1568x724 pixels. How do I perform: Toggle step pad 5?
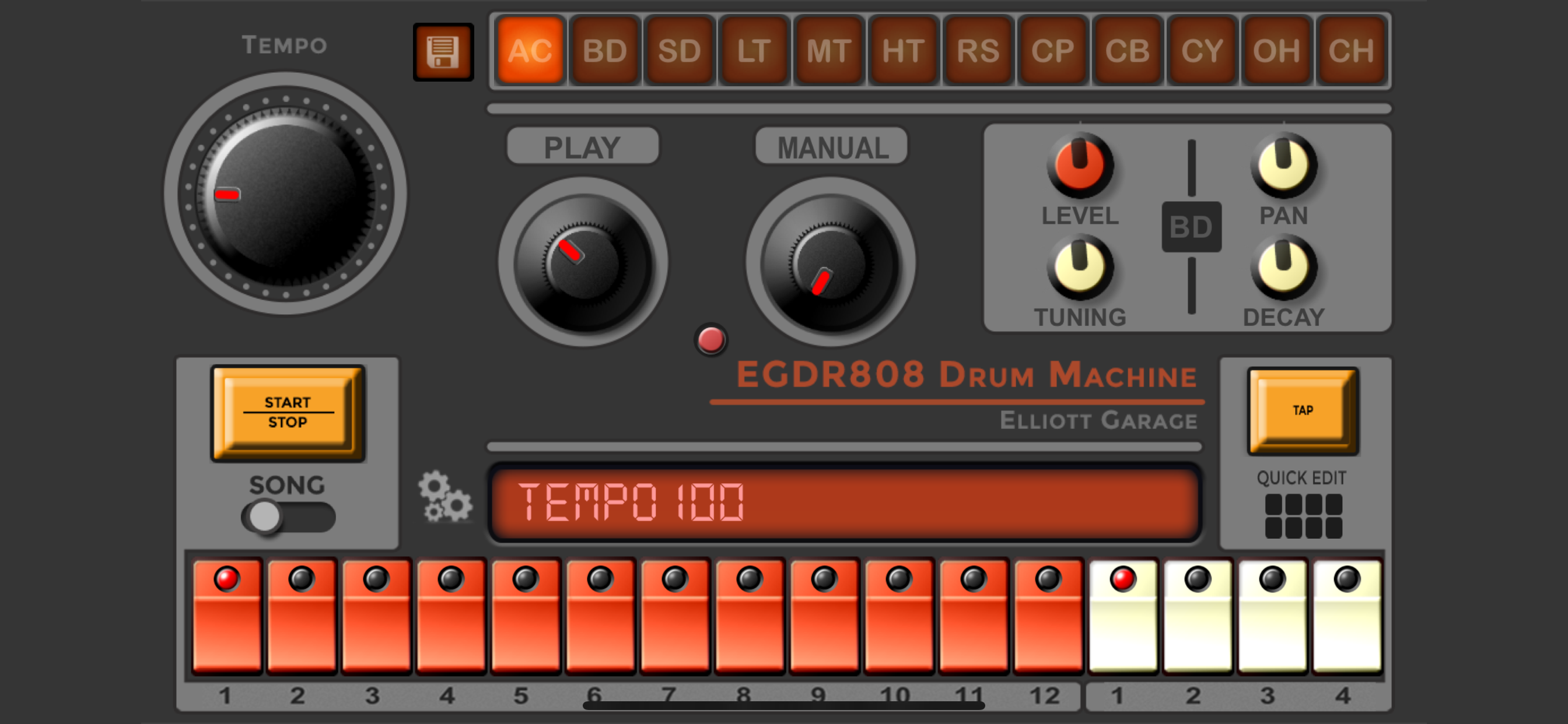point(526,616)
